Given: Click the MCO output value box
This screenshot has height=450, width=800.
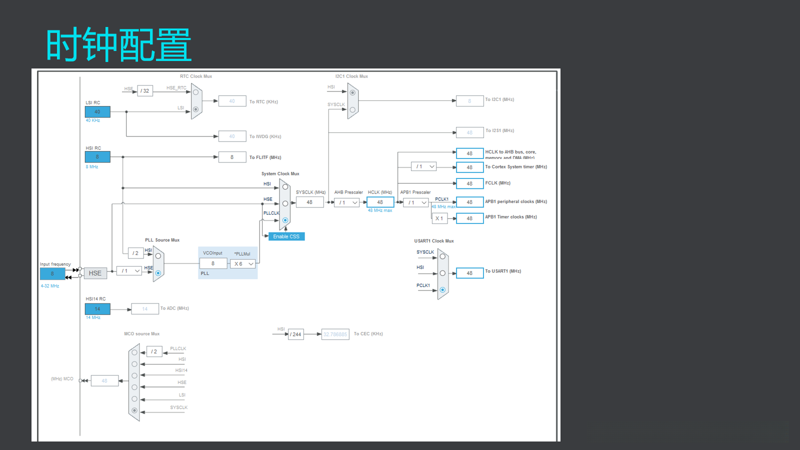Looking at the screenshot, I should (x=105, y=381).
